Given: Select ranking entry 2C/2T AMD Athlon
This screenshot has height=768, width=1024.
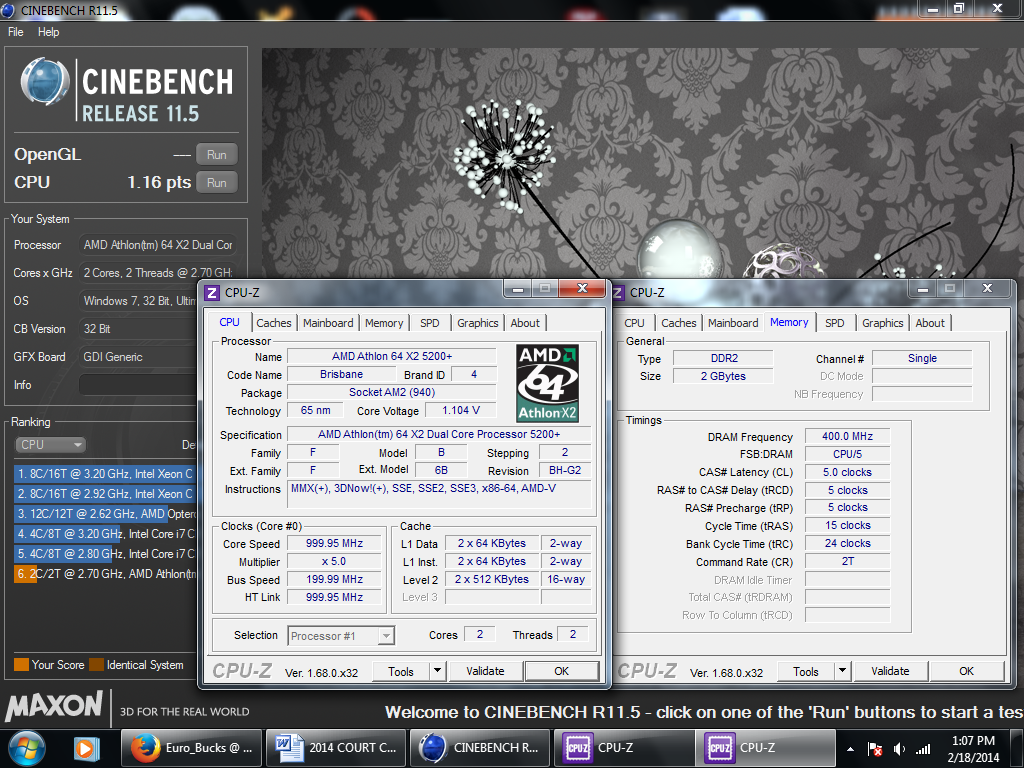Looking at the screenshot, I should point(104,574).
